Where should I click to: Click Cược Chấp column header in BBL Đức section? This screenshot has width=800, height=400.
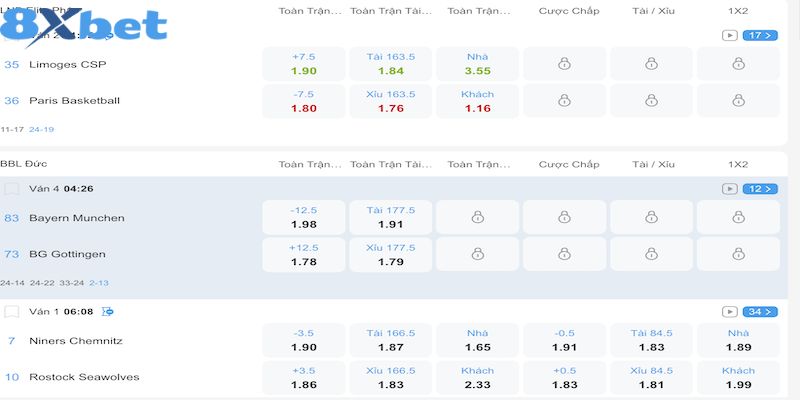coord(569,164)
